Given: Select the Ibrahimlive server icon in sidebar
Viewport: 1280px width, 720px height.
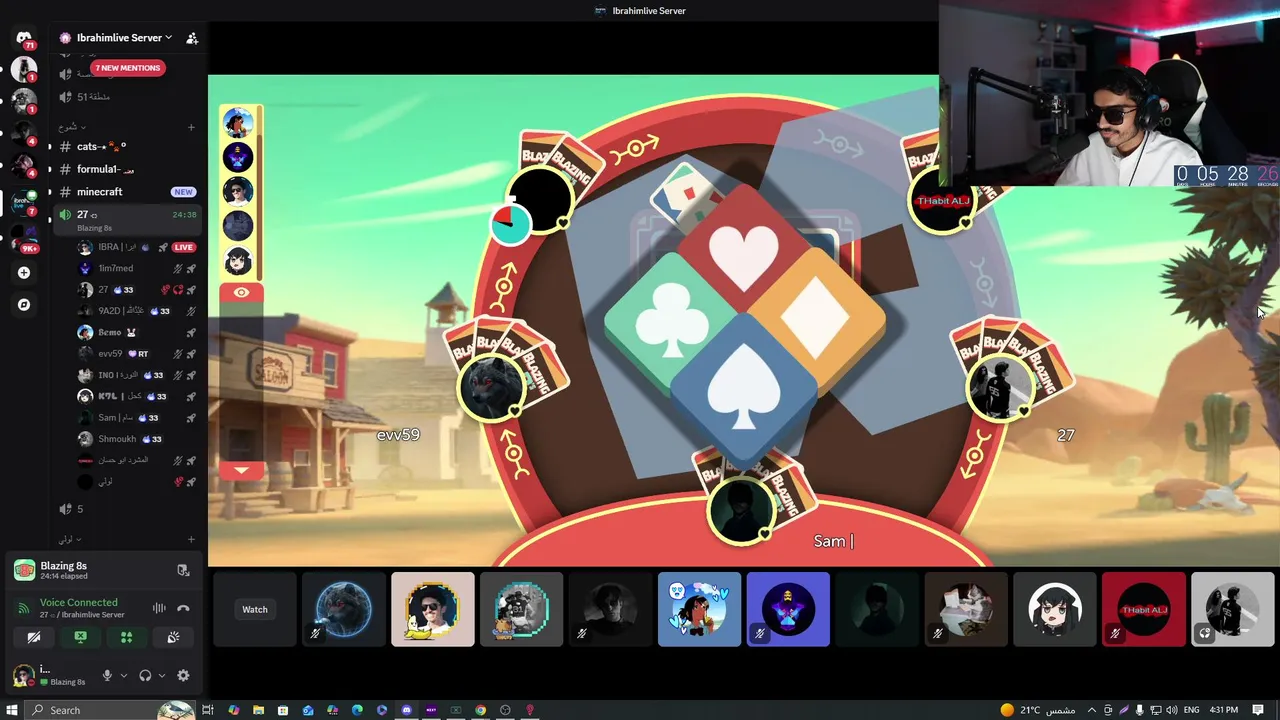Looking at the screenshot, I should [x=24, y=203].
